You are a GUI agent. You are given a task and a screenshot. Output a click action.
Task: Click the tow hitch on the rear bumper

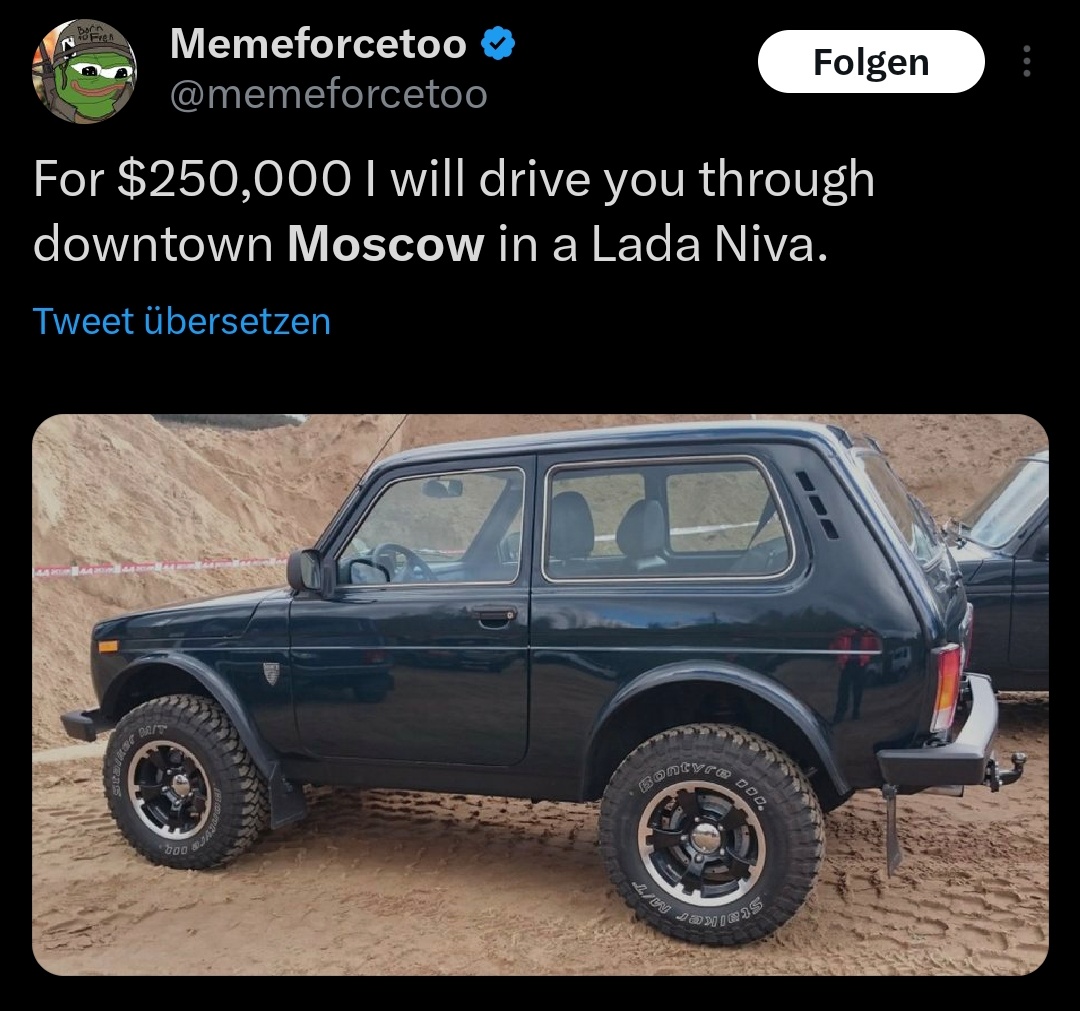coord(1007,770)
